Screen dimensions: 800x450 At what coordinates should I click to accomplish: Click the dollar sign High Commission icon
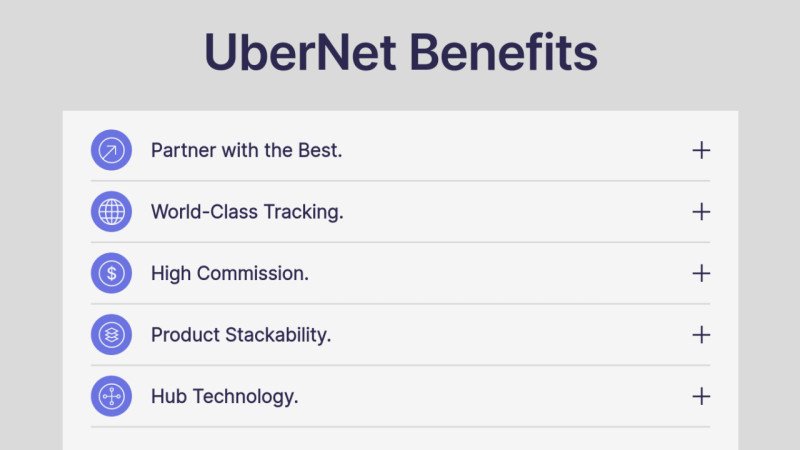[x=111, y=273]
